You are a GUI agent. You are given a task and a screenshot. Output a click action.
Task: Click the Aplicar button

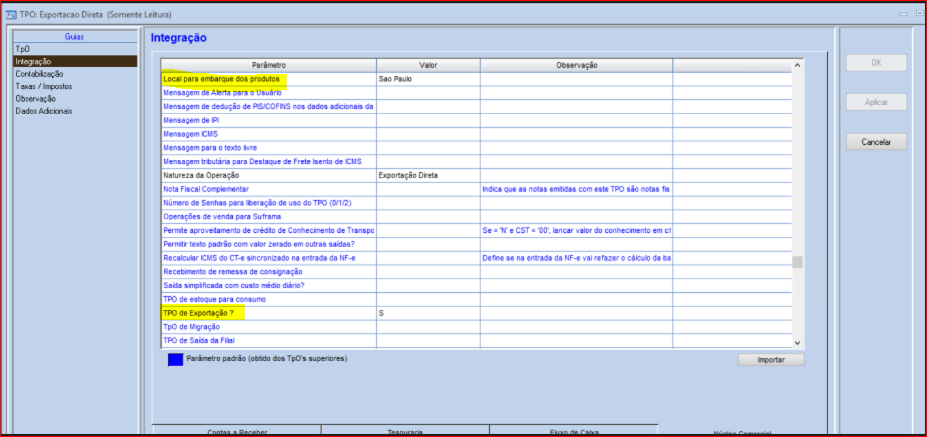click(x=876, y=102)
